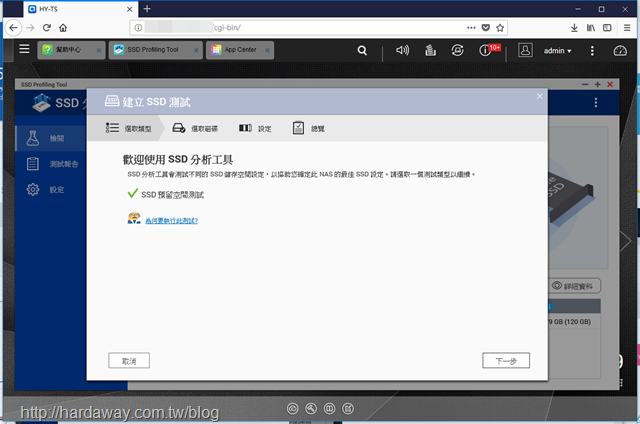The height and width of the screenshot is (424, 640).
Task: Bookmark the page with the star icon
Action: pos(500,28)
